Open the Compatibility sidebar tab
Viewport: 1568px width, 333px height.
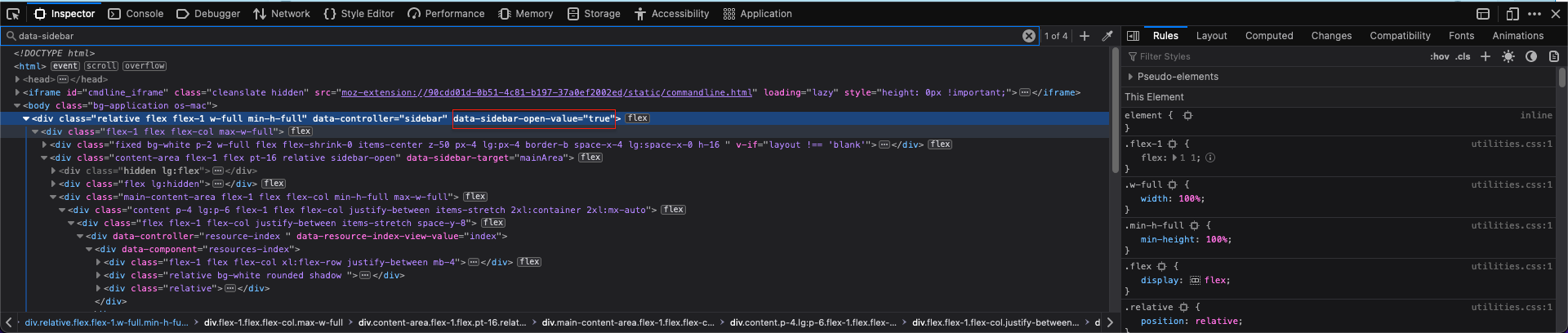[x=1400, y=36]
